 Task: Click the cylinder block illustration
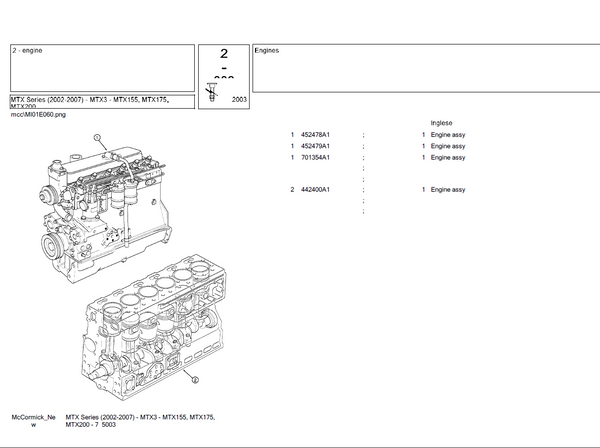click(x=153, y=329)
